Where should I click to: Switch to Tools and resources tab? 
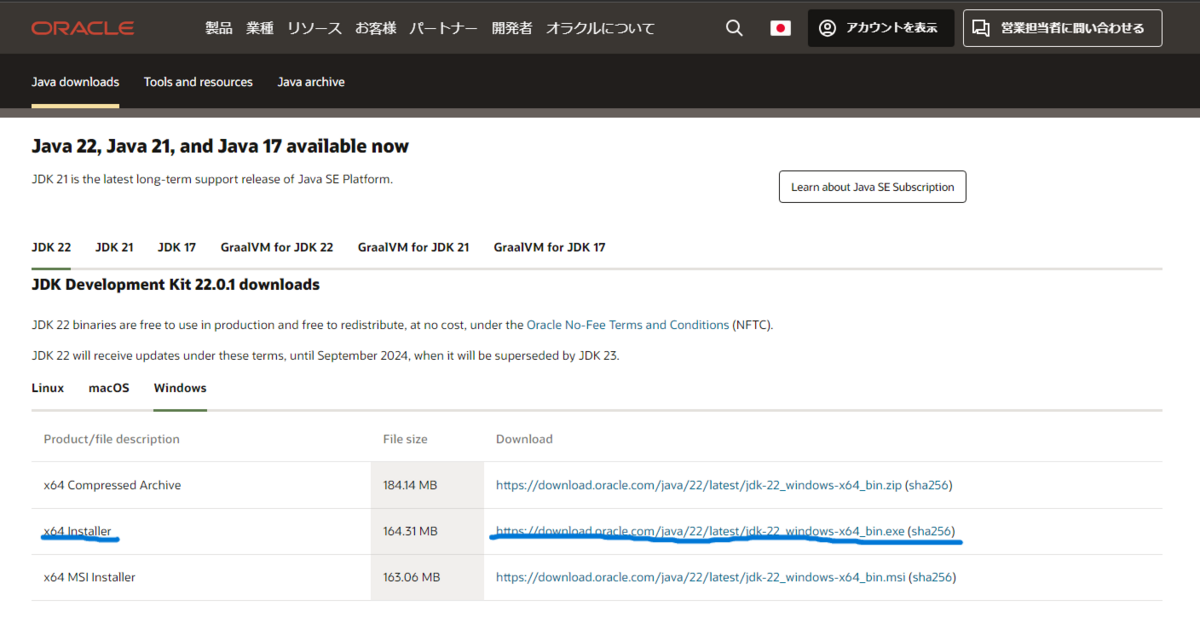click(198, 82)
